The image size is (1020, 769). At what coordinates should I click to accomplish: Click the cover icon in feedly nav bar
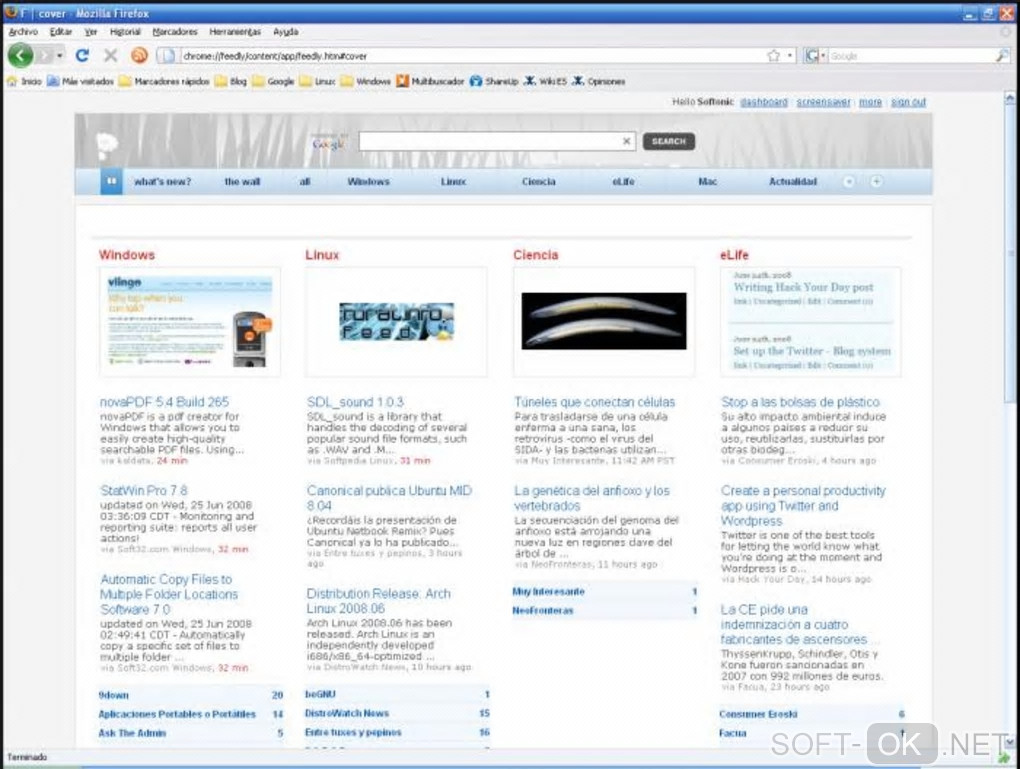click(111, 182)
